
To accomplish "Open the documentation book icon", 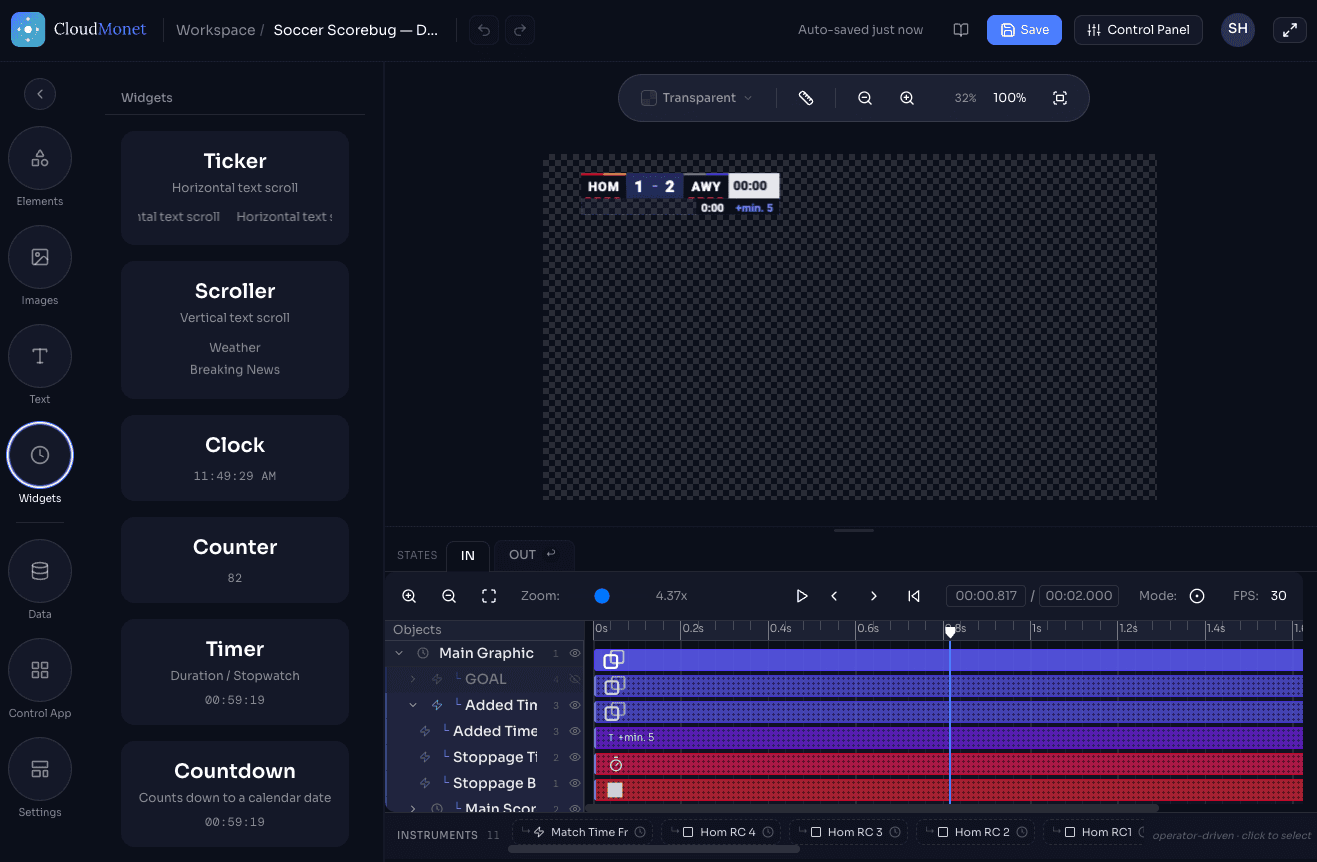I will click(961, 30).
